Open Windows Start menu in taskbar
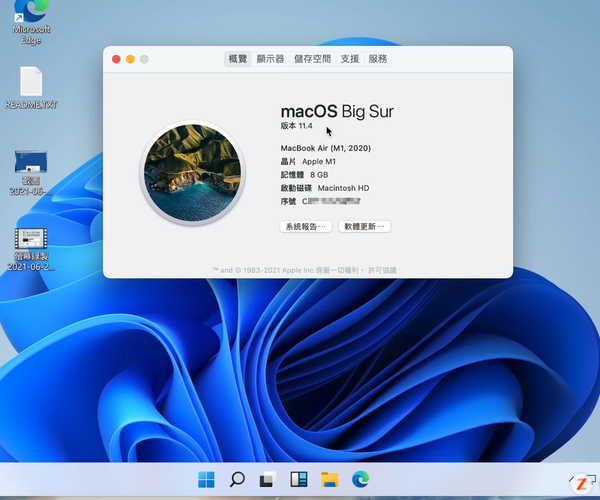The image size is (600, 500). (206, 479)
